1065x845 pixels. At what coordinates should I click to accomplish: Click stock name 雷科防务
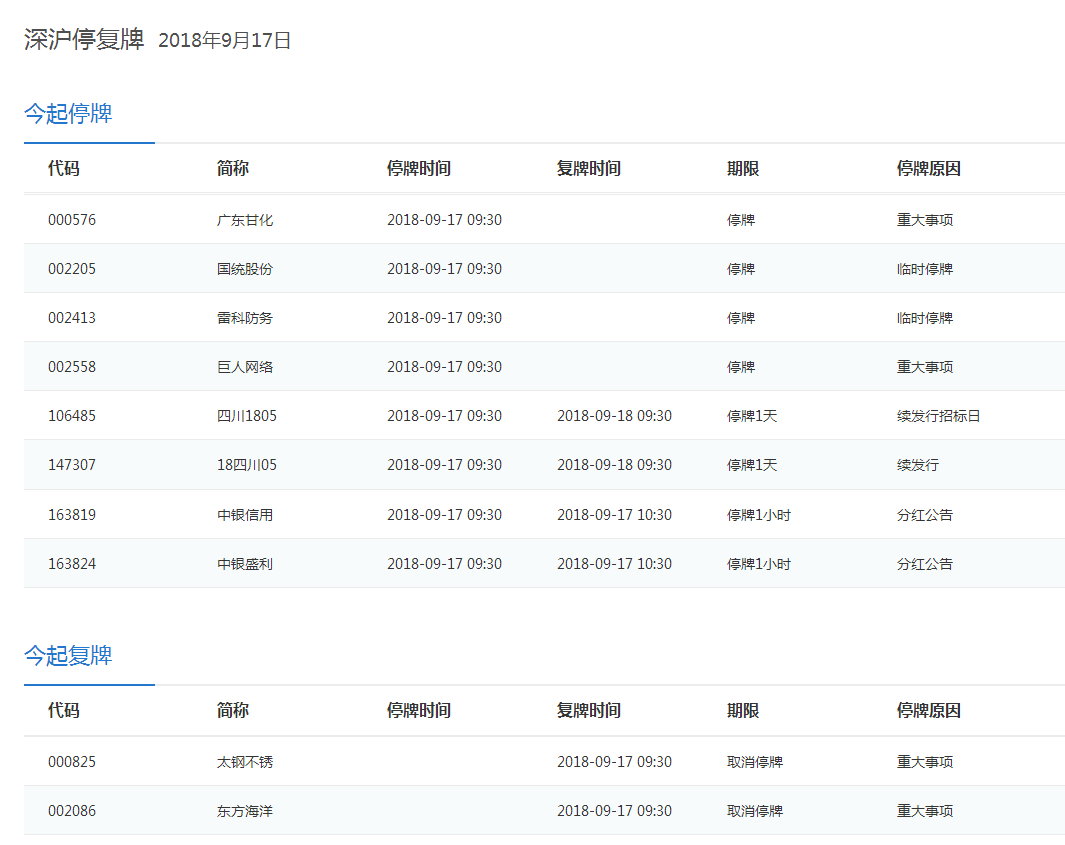(245, 318)
